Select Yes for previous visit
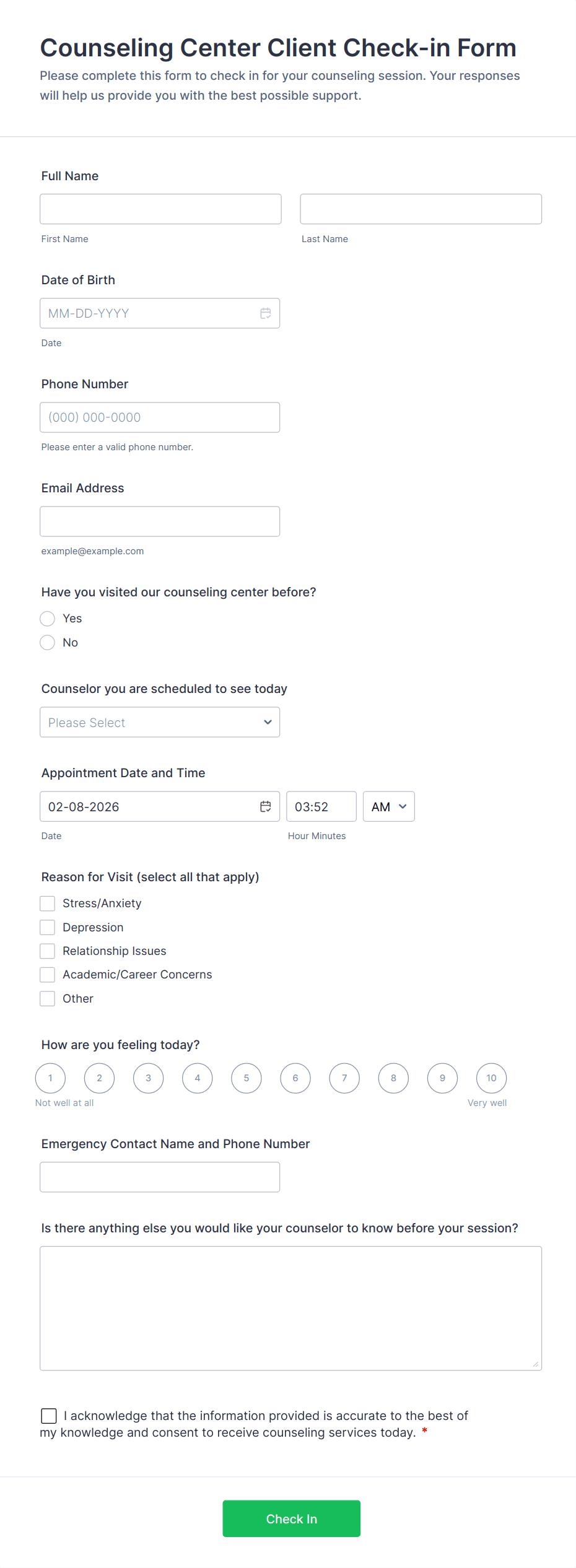The image size is (576, 1568). click(x=48, y=619)
